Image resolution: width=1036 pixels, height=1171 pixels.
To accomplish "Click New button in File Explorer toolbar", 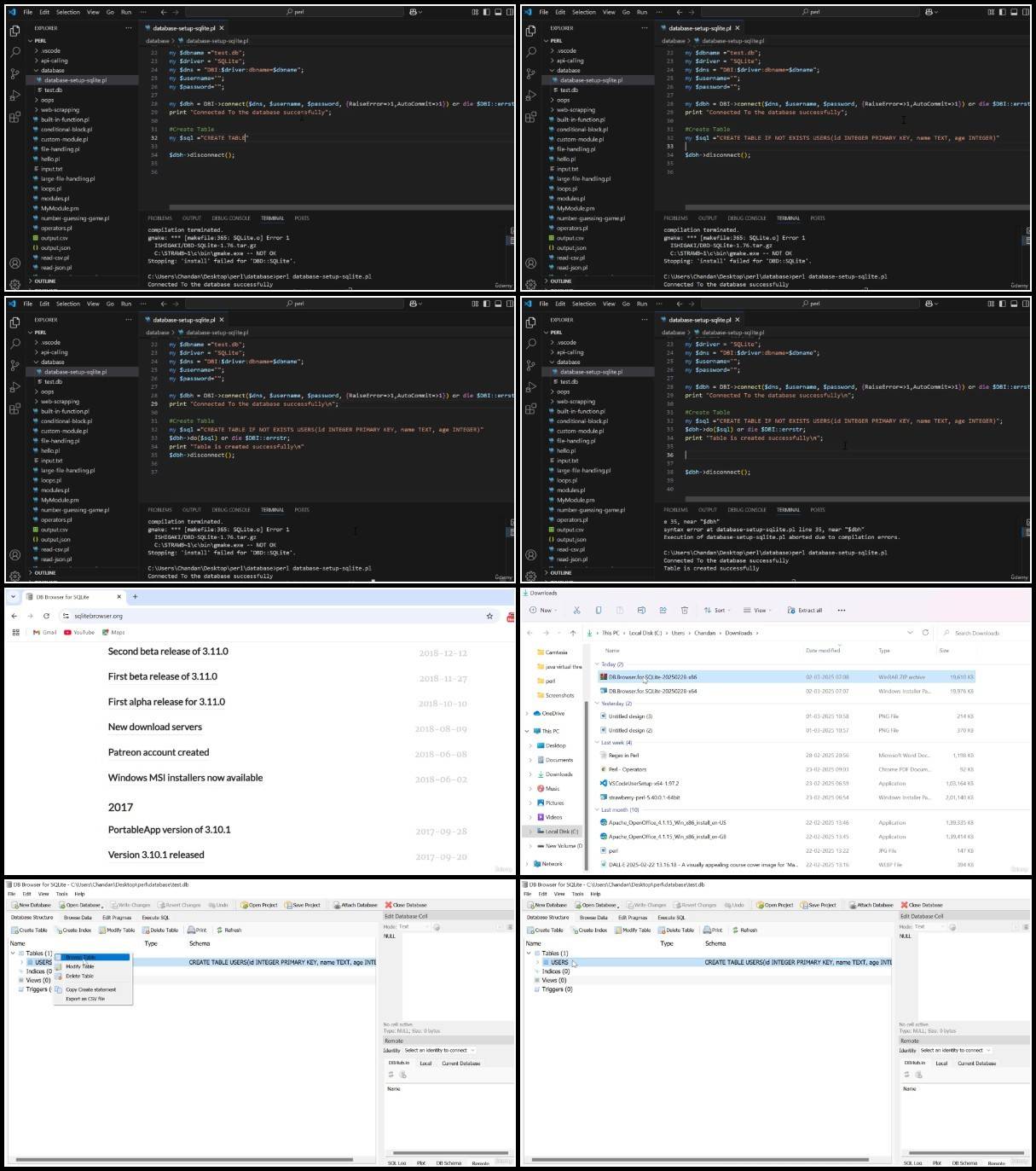I will 543,610.
